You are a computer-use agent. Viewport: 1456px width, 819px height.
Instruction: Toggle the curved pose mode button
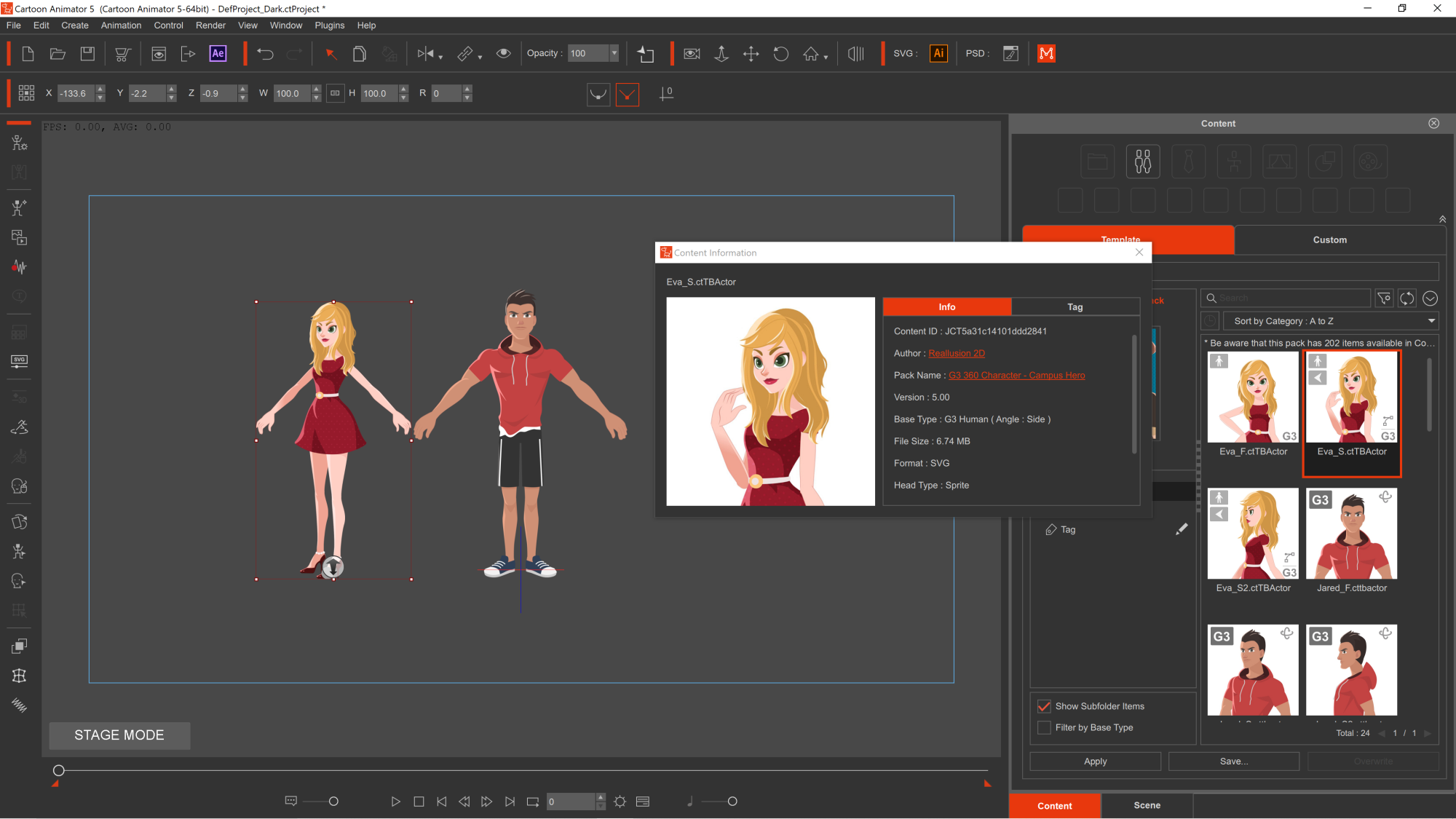pos(598,93)
